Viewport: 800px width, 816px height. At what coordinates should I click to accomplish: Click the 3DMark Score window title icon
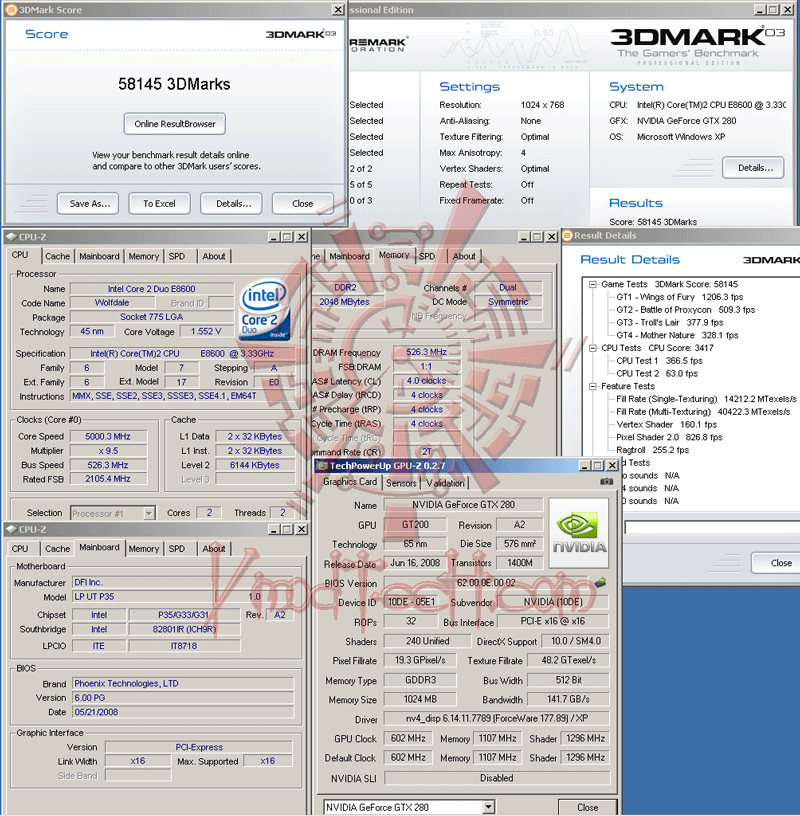11,10
